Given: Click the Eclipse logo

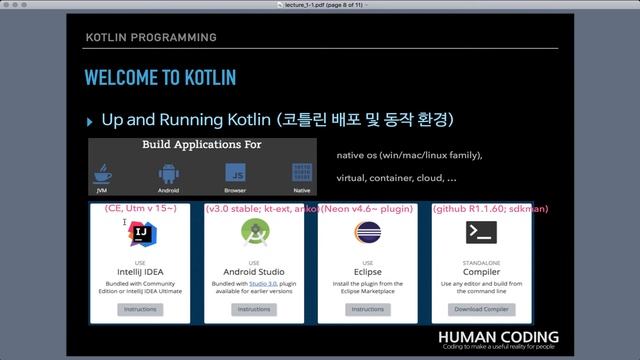Looking at the screenshot, I should (368, 232).
